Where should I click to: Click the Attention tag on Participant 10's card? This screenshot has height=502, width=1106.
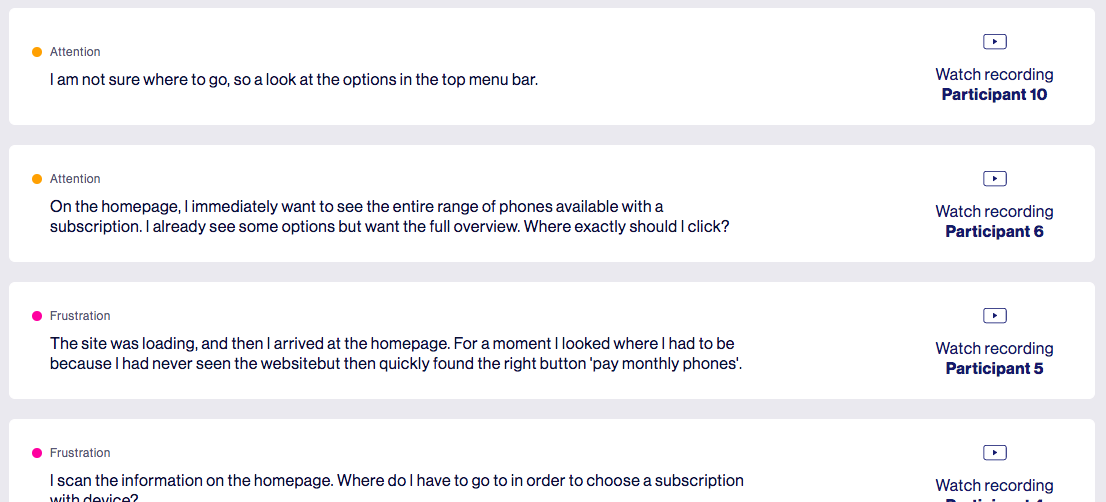click(x=75, y=52)
